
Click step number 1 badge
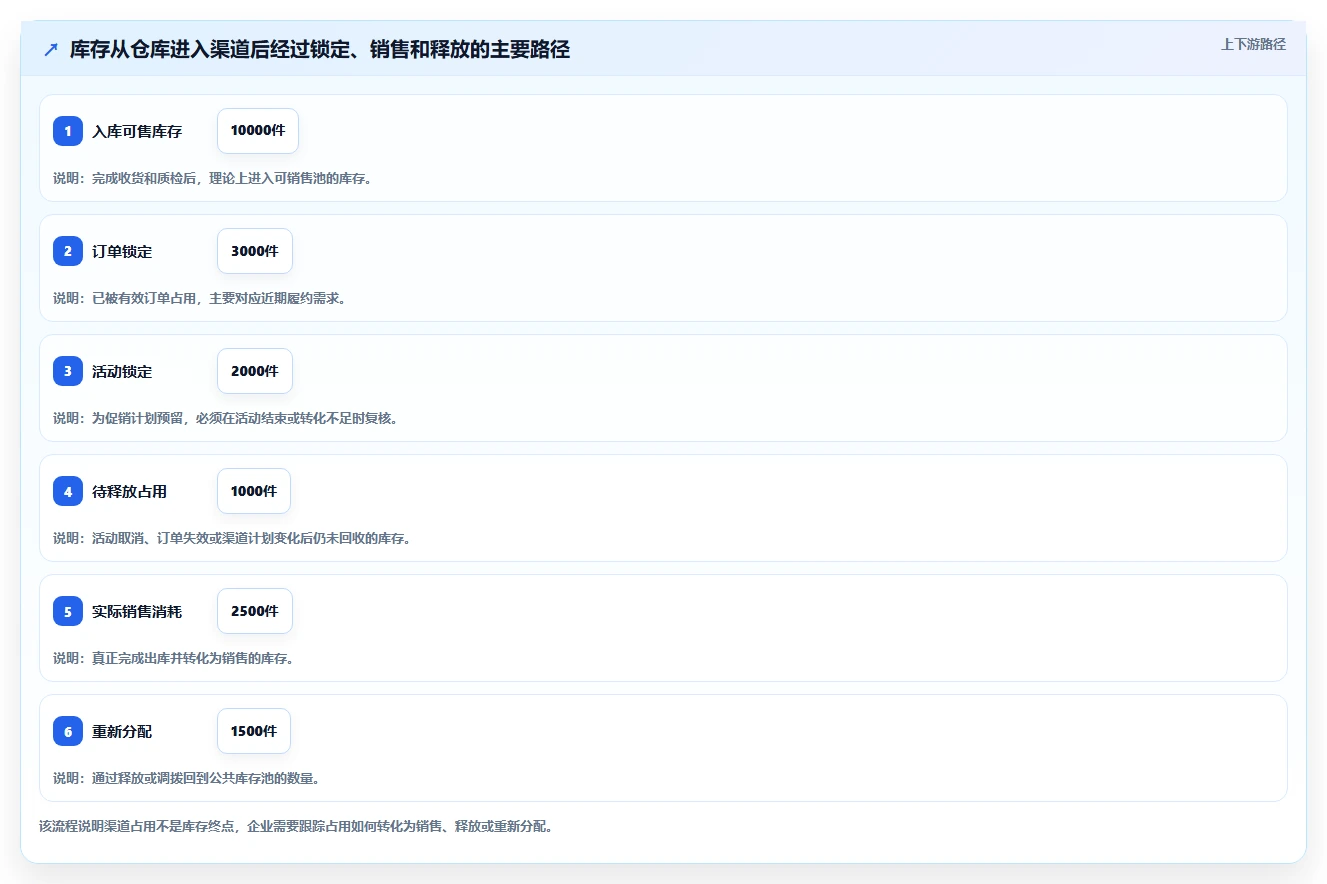click(x=68, y=131)
